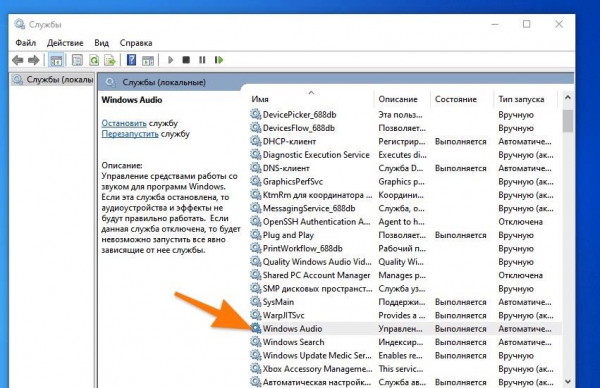
Task: Maximize the Службы window
Action: [x=527, y=24]
